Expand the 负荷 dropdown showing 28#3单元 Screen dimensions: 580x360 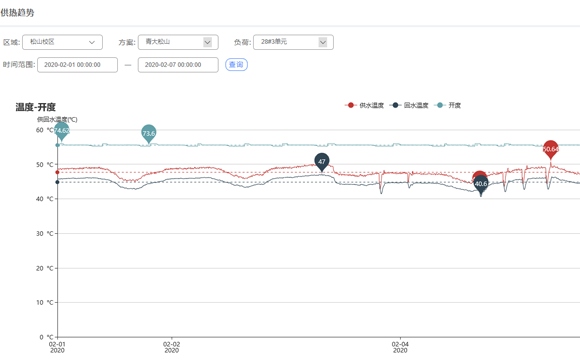(x=293, y=42)
